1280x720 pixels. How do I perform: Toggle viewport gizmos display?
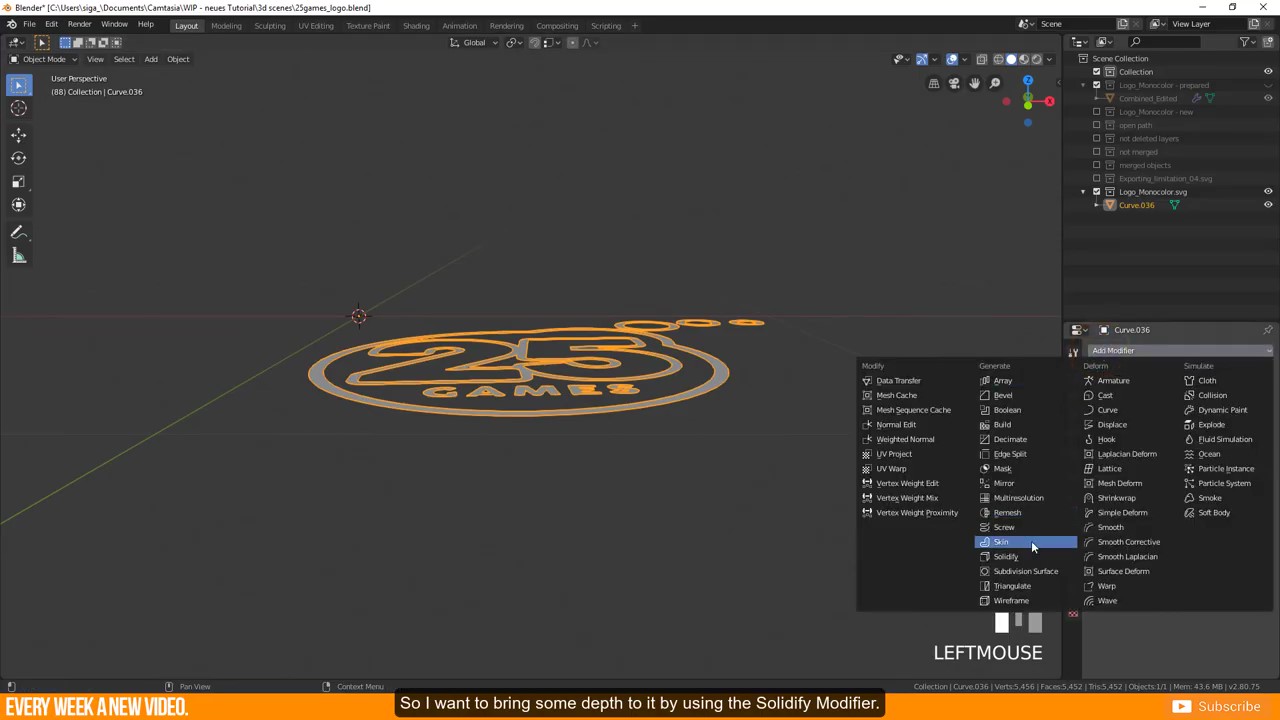pyautogui.click(x=922, y=59)
